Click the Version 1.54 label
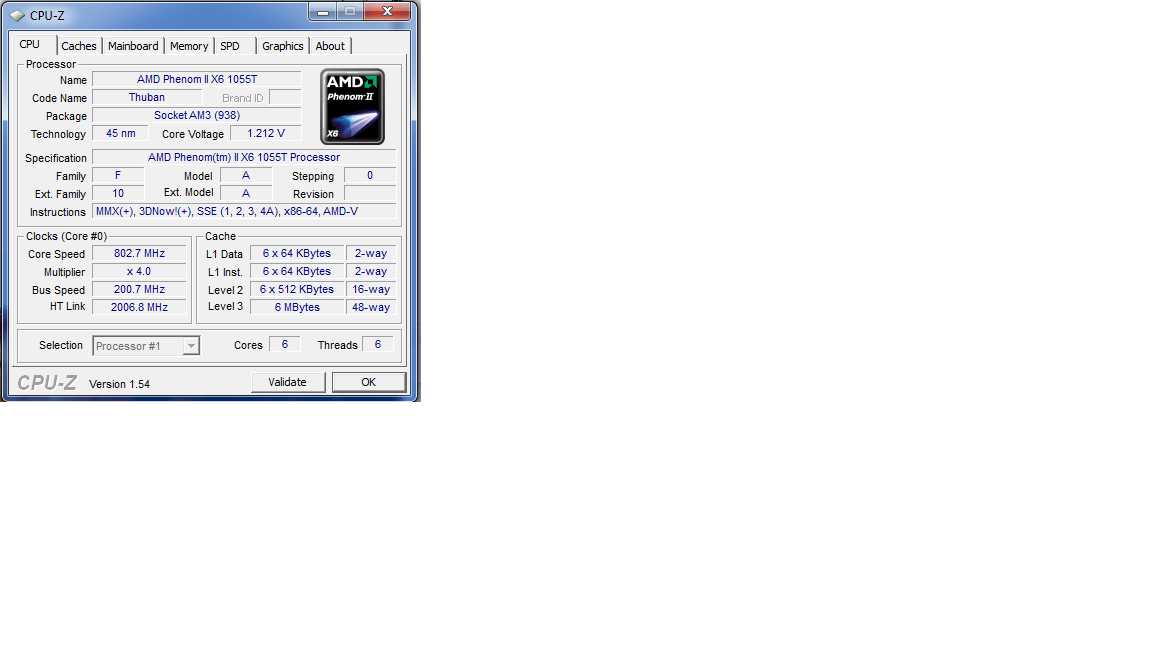 point(119,384)
